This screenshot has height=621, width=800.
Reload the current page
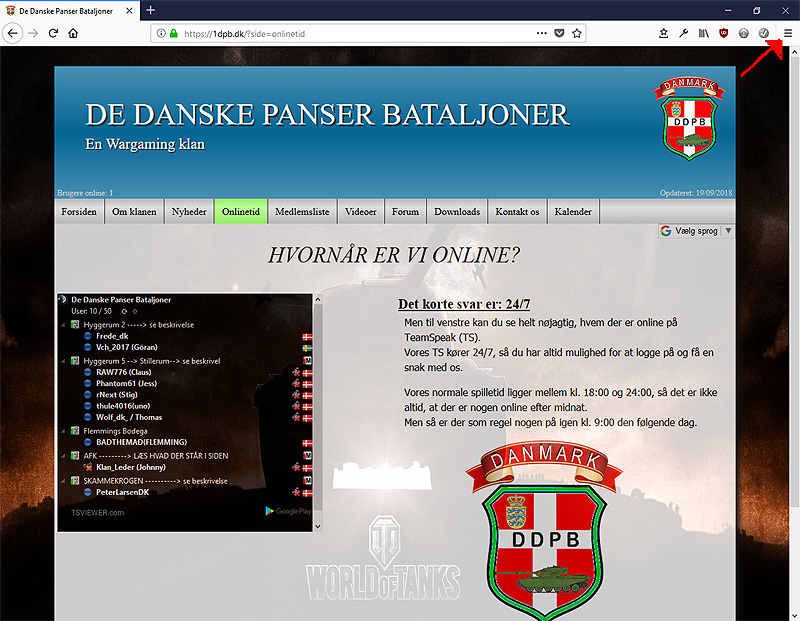click(x=53, y=33)
